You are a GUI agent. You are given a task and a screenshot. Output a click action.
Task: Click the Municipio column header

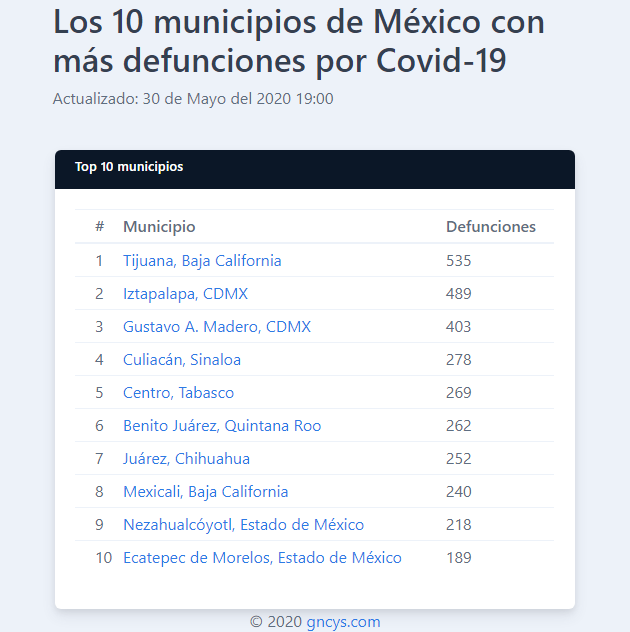159,227
